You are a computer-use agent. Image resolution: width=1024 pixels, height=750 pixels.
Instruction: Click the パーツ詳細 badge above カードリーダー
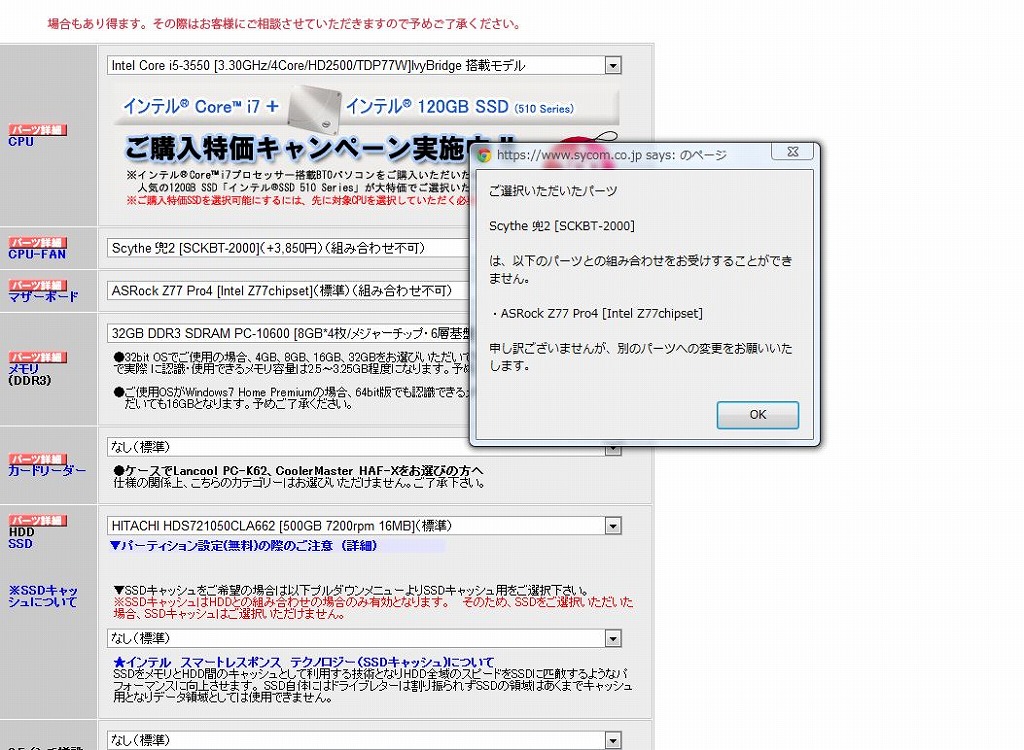click(x=37, y=459)
